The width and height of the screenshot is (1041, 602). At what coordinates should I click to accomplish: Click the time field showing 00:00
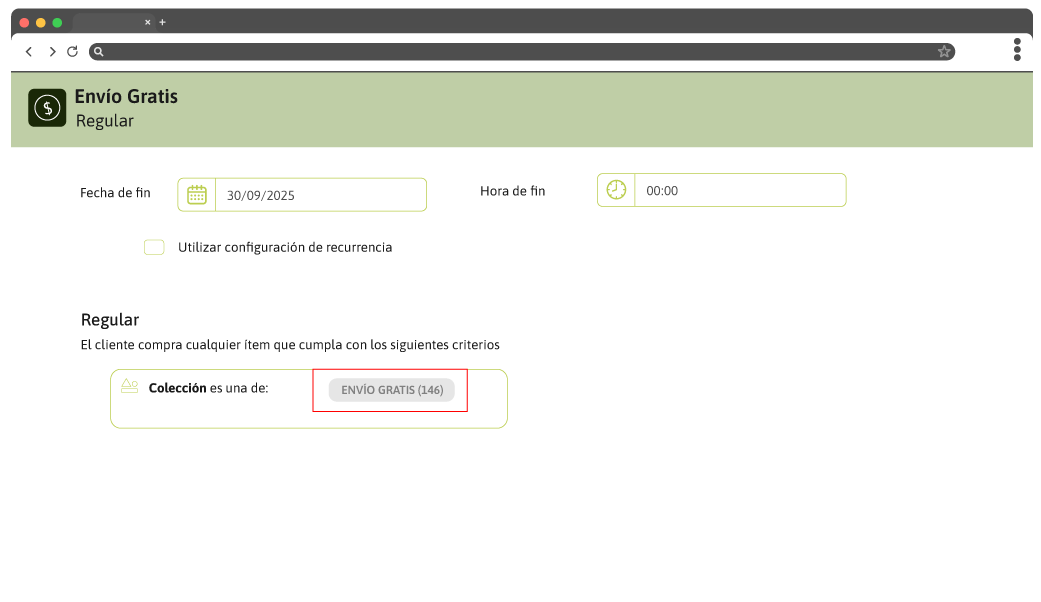(740, 190)
